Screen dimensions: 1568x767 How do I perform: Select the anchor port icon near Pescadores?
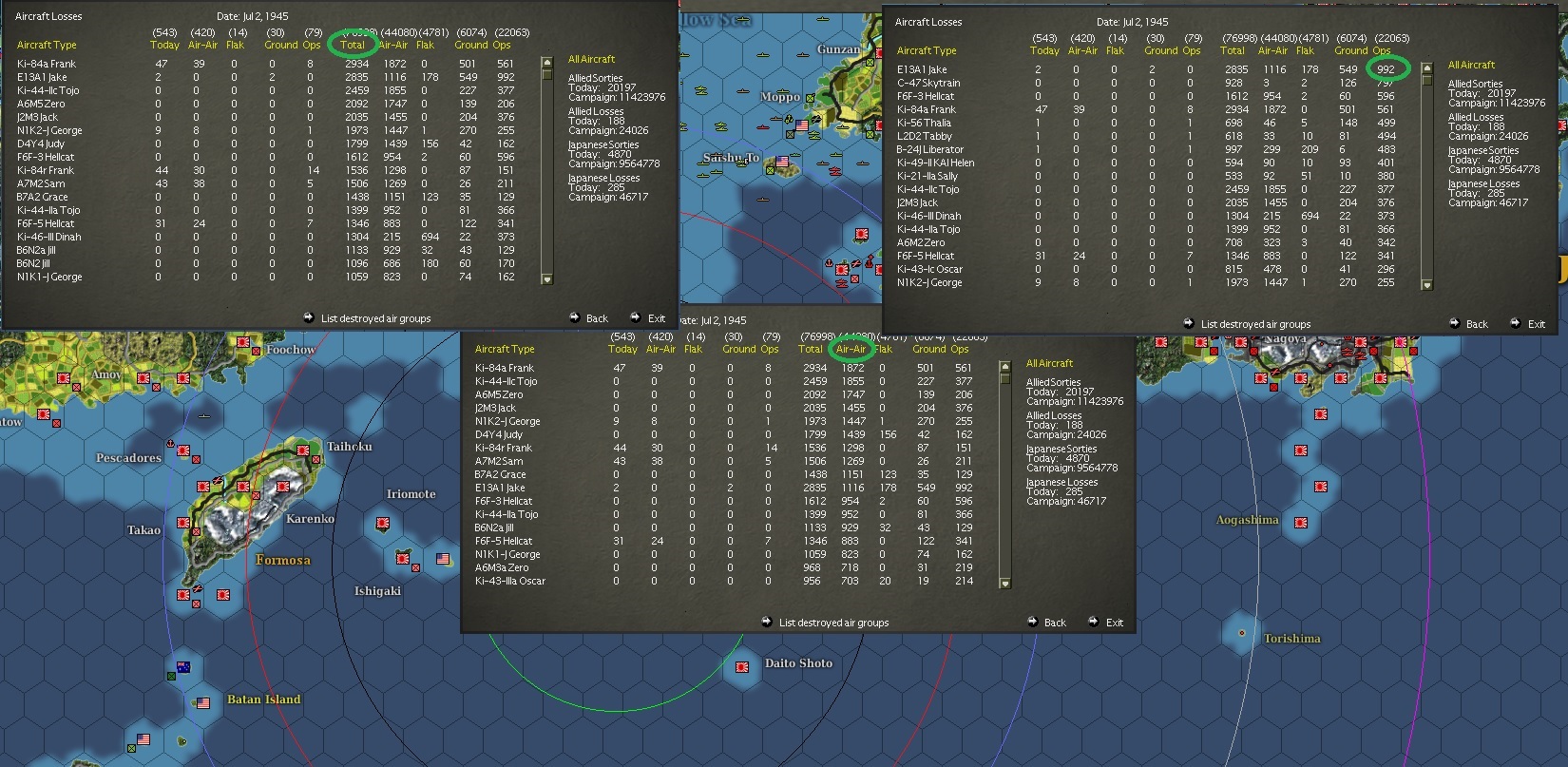click(170, 444)
